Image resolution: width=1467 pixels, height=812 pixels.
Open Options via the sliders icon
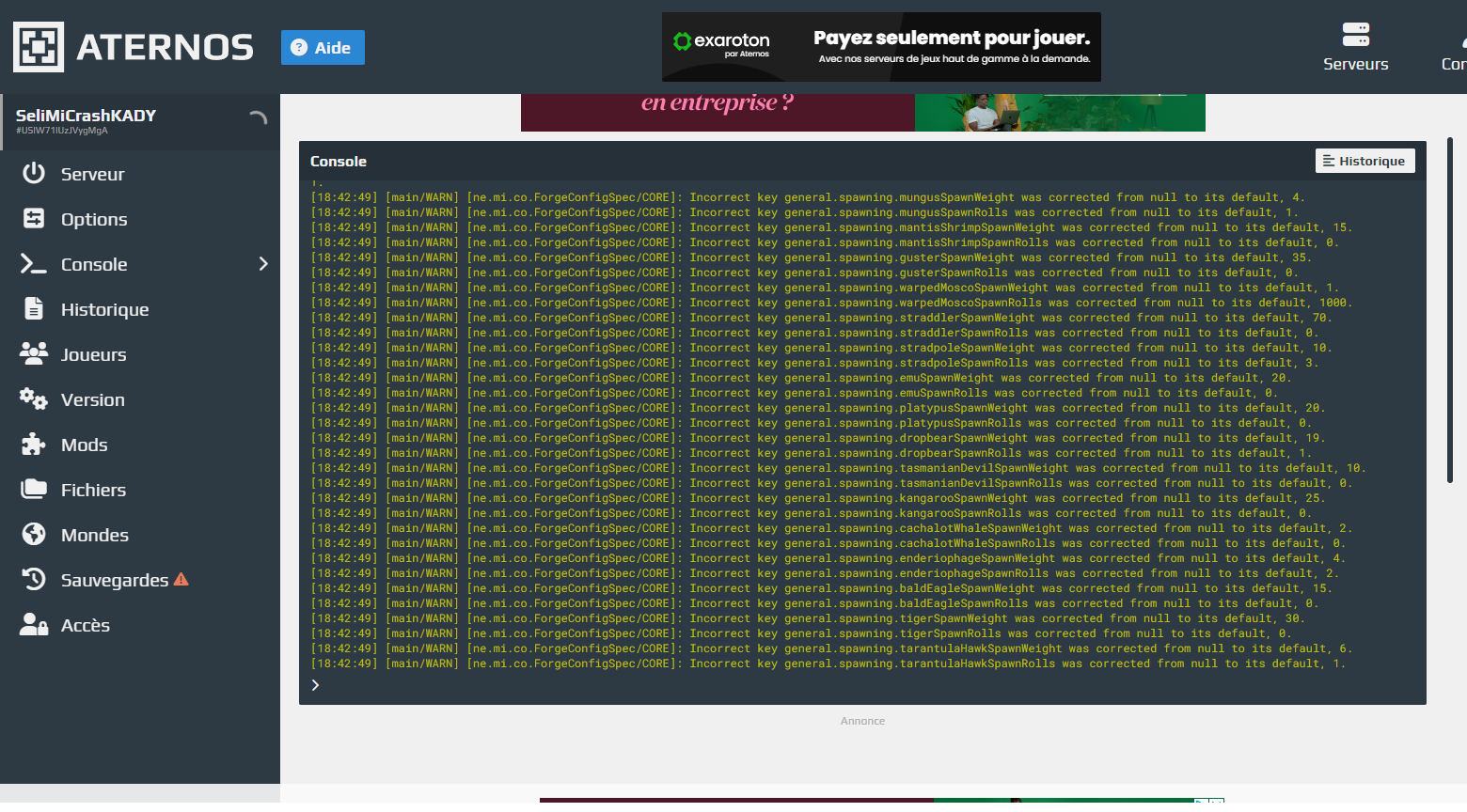(34, 218)
